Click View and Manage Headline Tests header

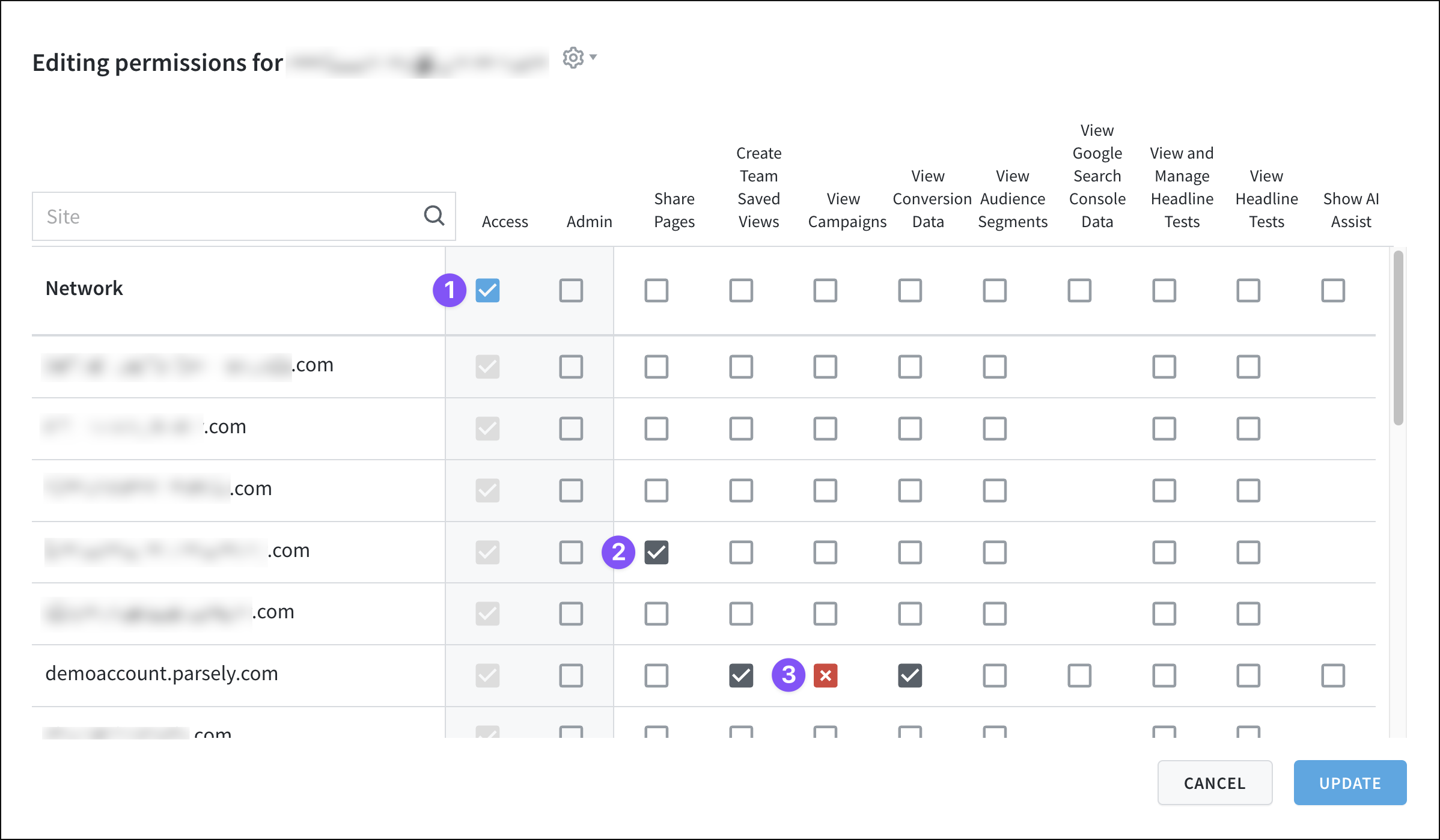click(1182, 187)
